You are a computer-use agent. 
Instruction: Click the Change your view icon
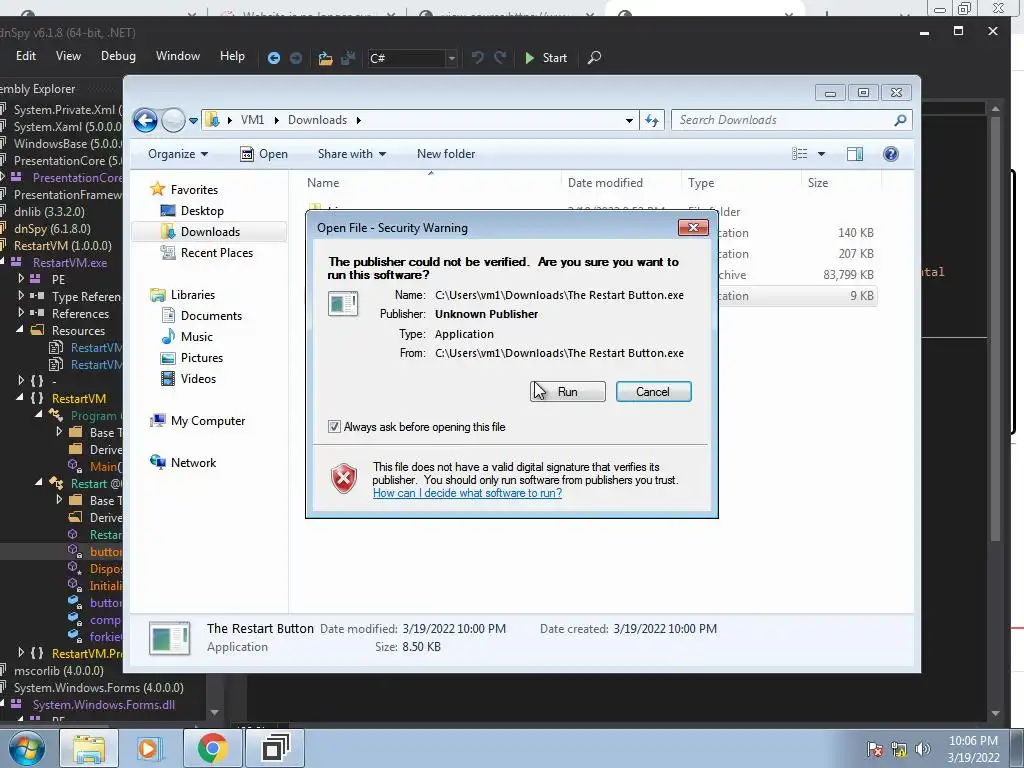[799, 154]
